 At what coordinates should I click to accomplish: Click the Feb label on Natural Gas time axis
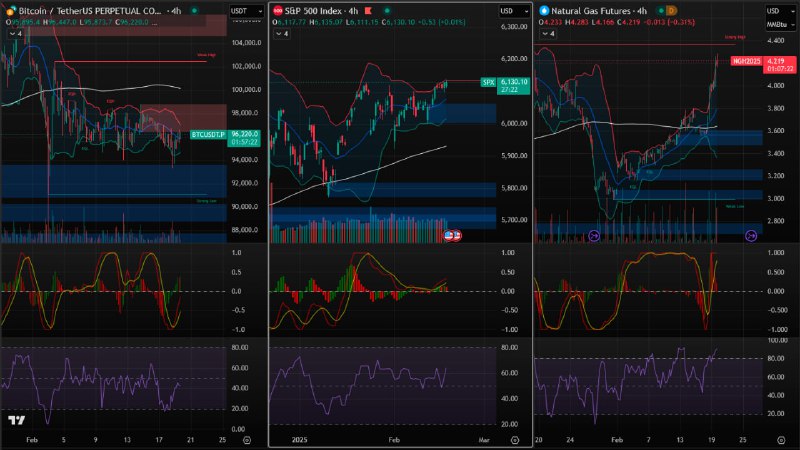click(617, 440)
